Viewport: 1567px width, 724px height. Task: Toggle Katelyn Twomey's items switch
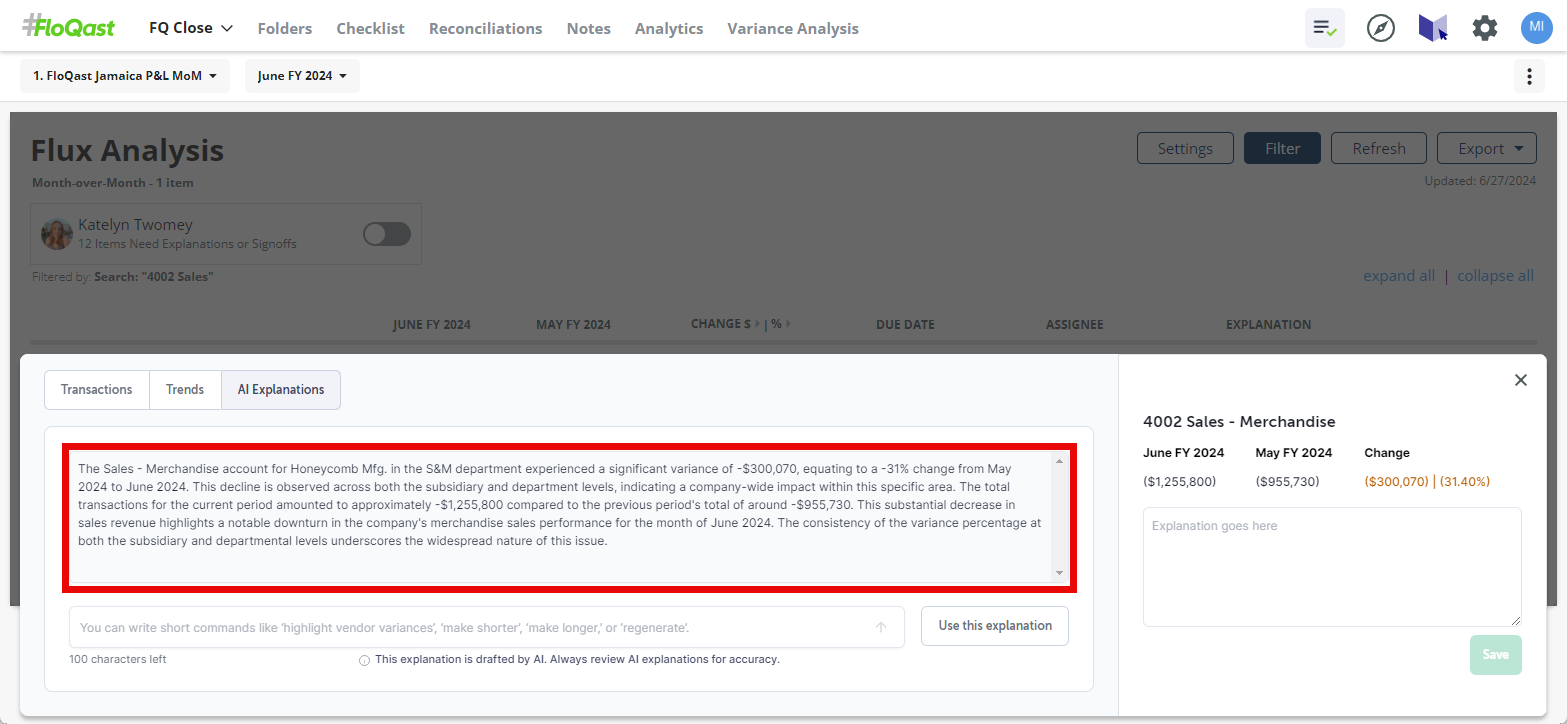pos(386,234)
